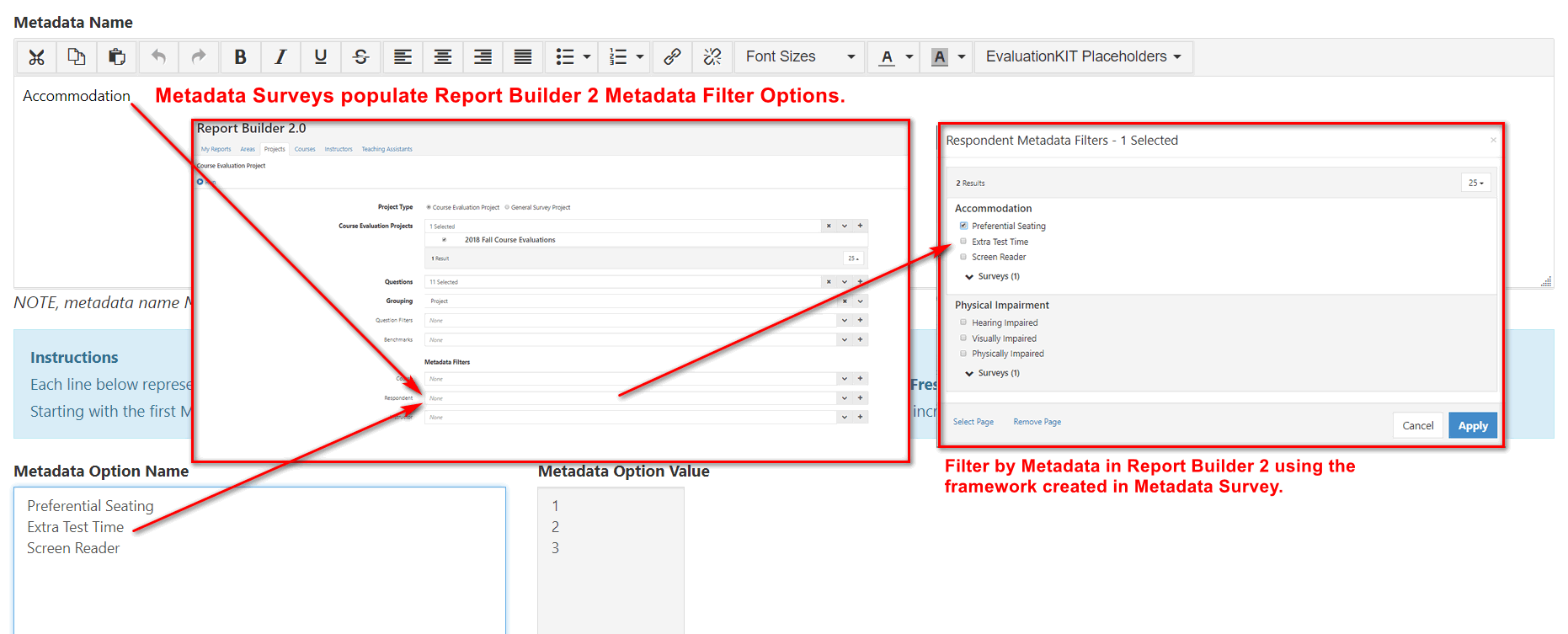Image resolution: width=1568 pixels, height=634 pixels.
Task: Open numbered list style dropdown arrow
Action: (x=640, y=57)
